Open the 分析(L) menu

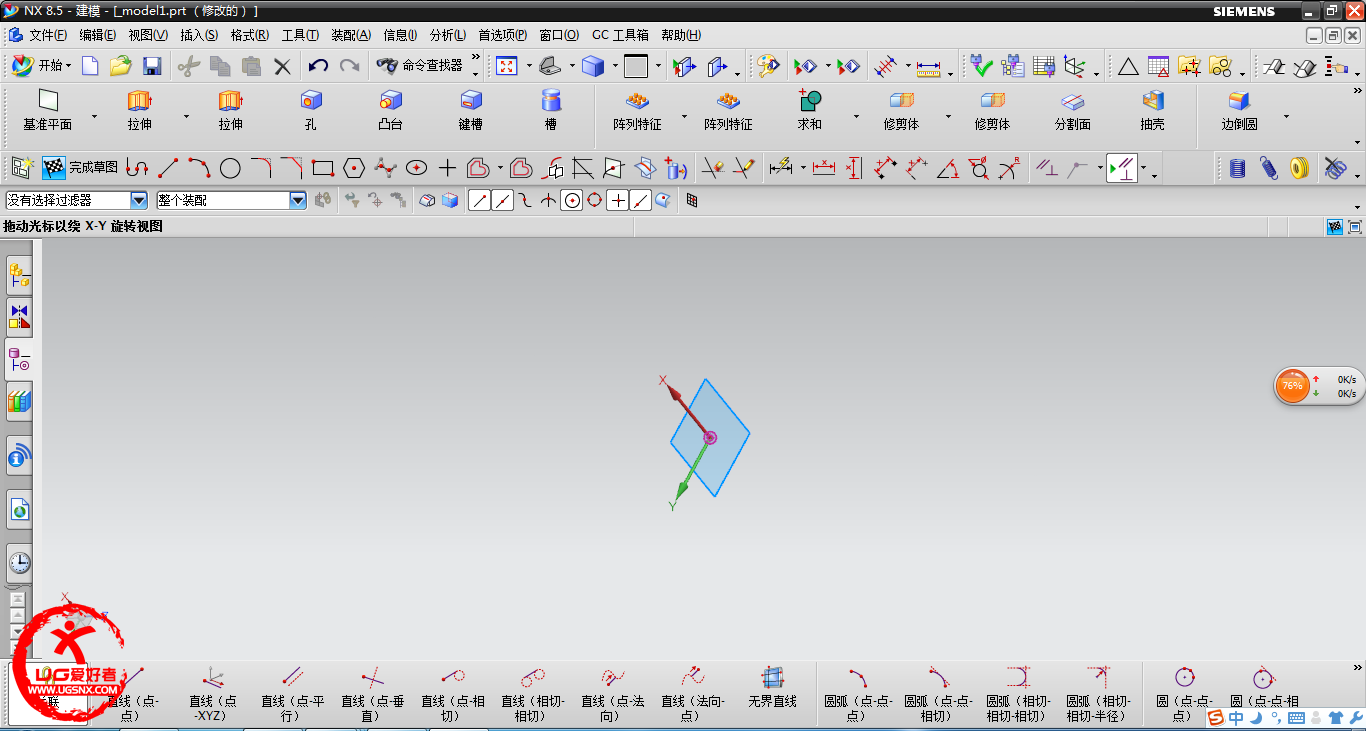448,35
